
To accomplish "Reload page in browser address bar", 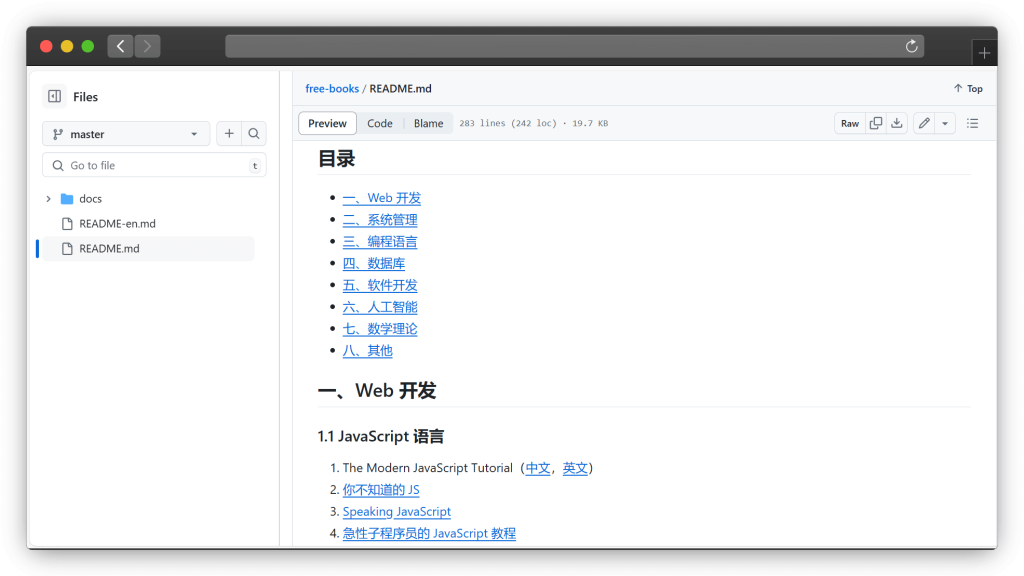I will tap(911, 46).
